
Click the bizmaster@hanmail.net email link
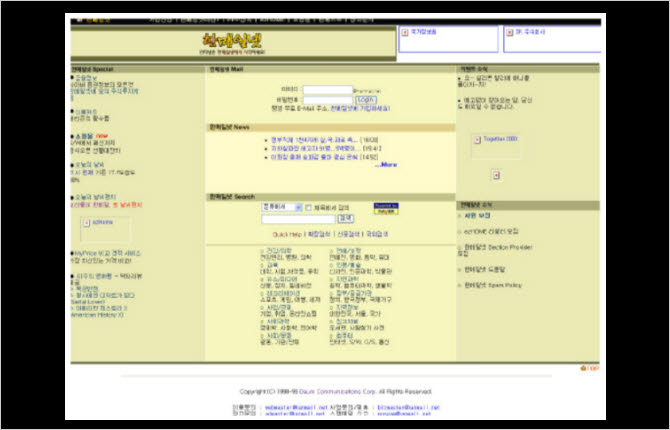408,408
